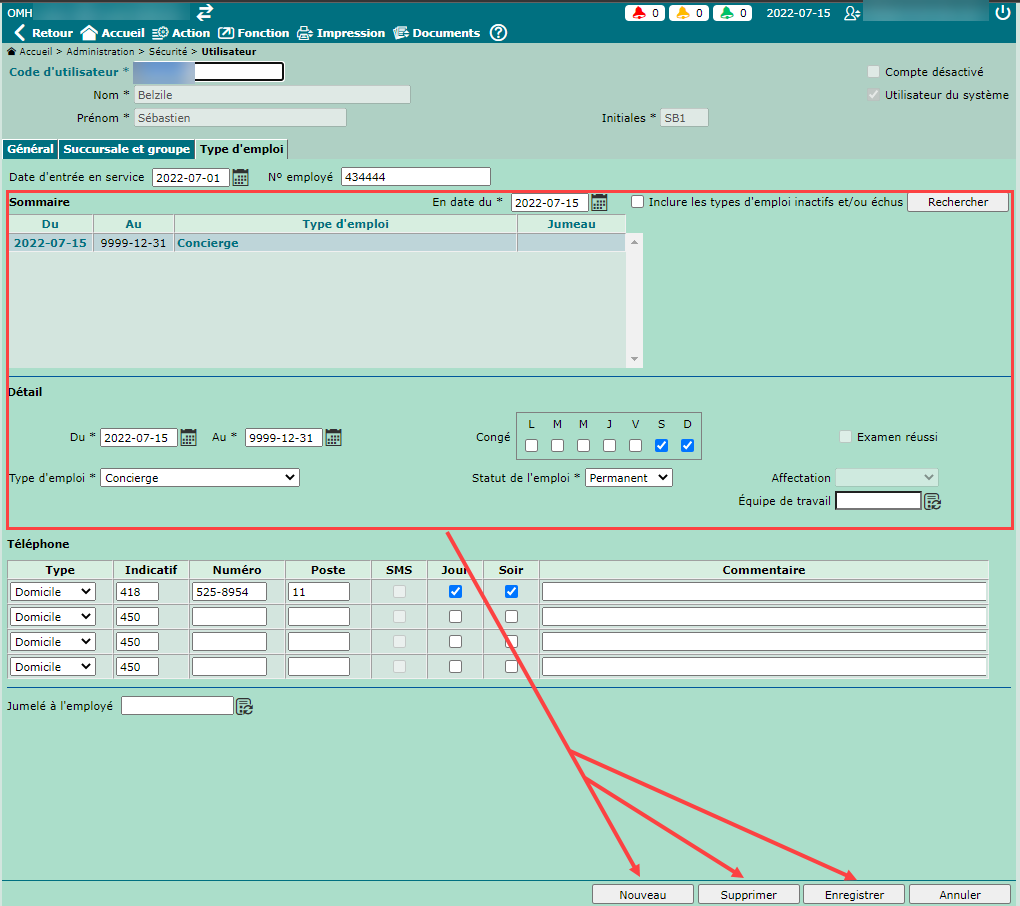Expand the Statut de l'emploi dropdown
The image size is (1020, 906).
point(629,478)
